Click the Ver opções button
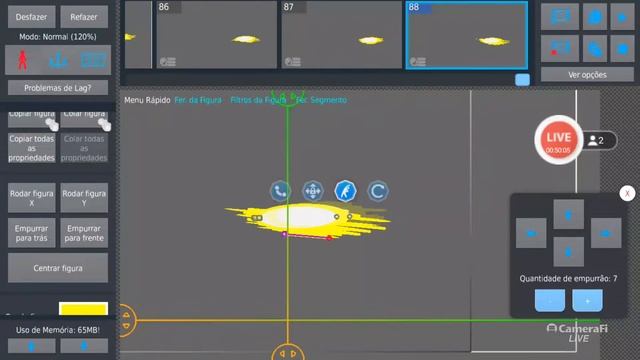This screenshot has width=640, height=360. (x=587, y=75)
